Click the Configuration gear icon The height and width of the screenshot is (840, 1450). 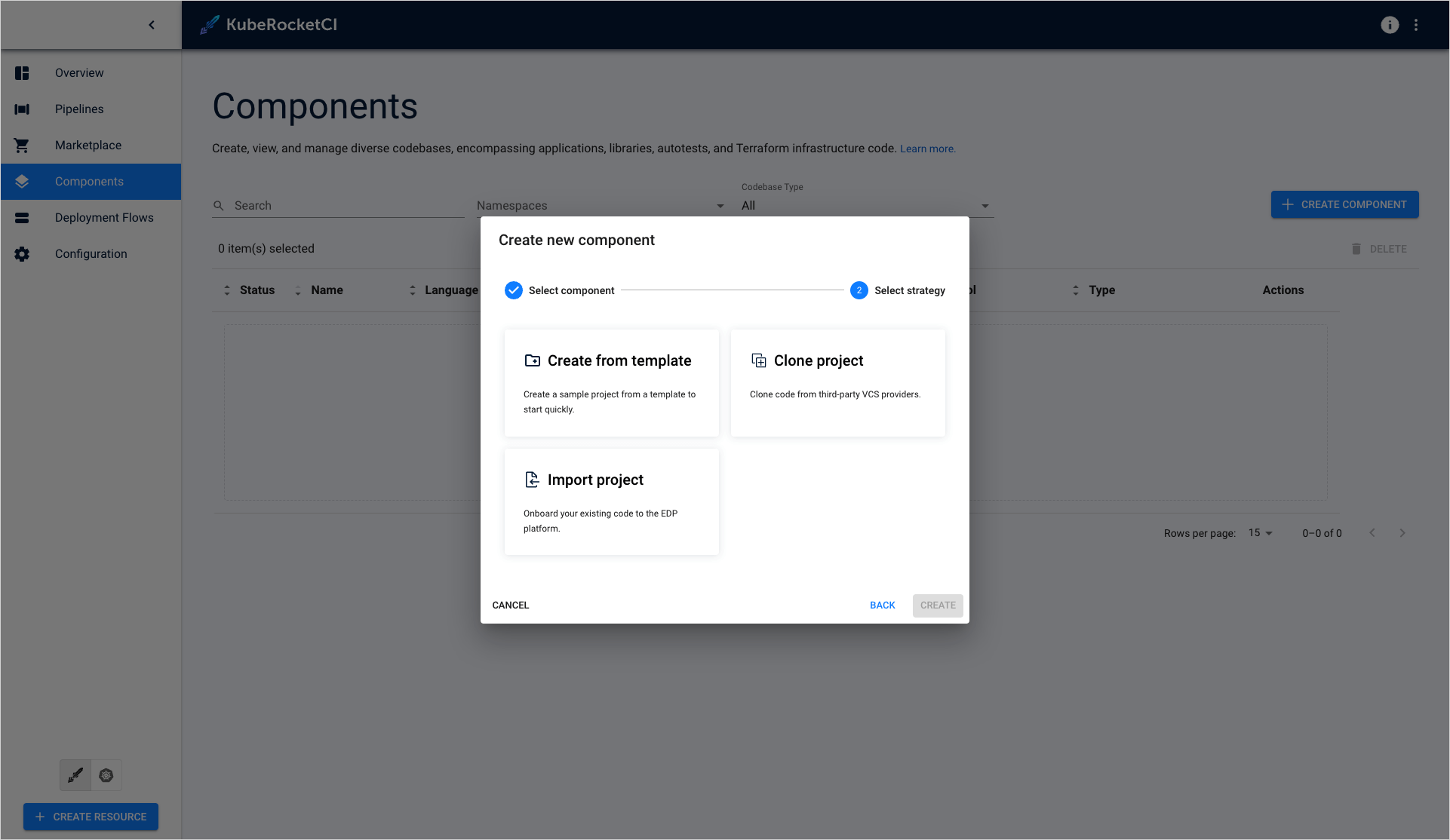coord(22,254)
